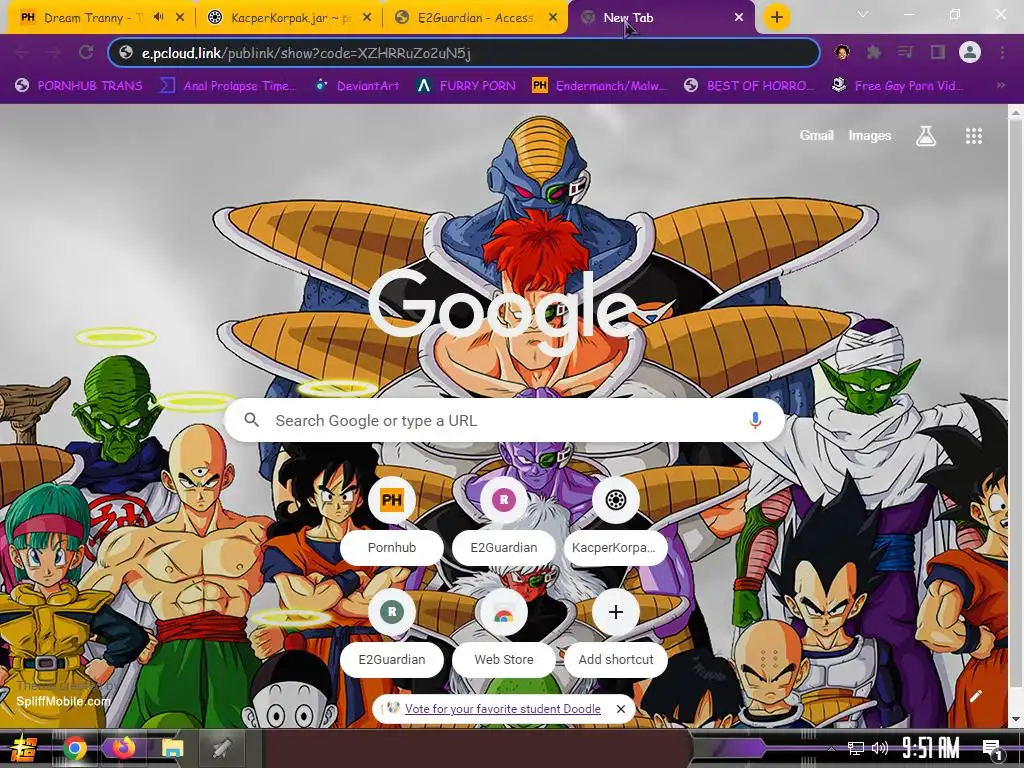Open the Extensions puzzle piece menu
Viewport: 1024px width, 768px height.
(874, 52)
